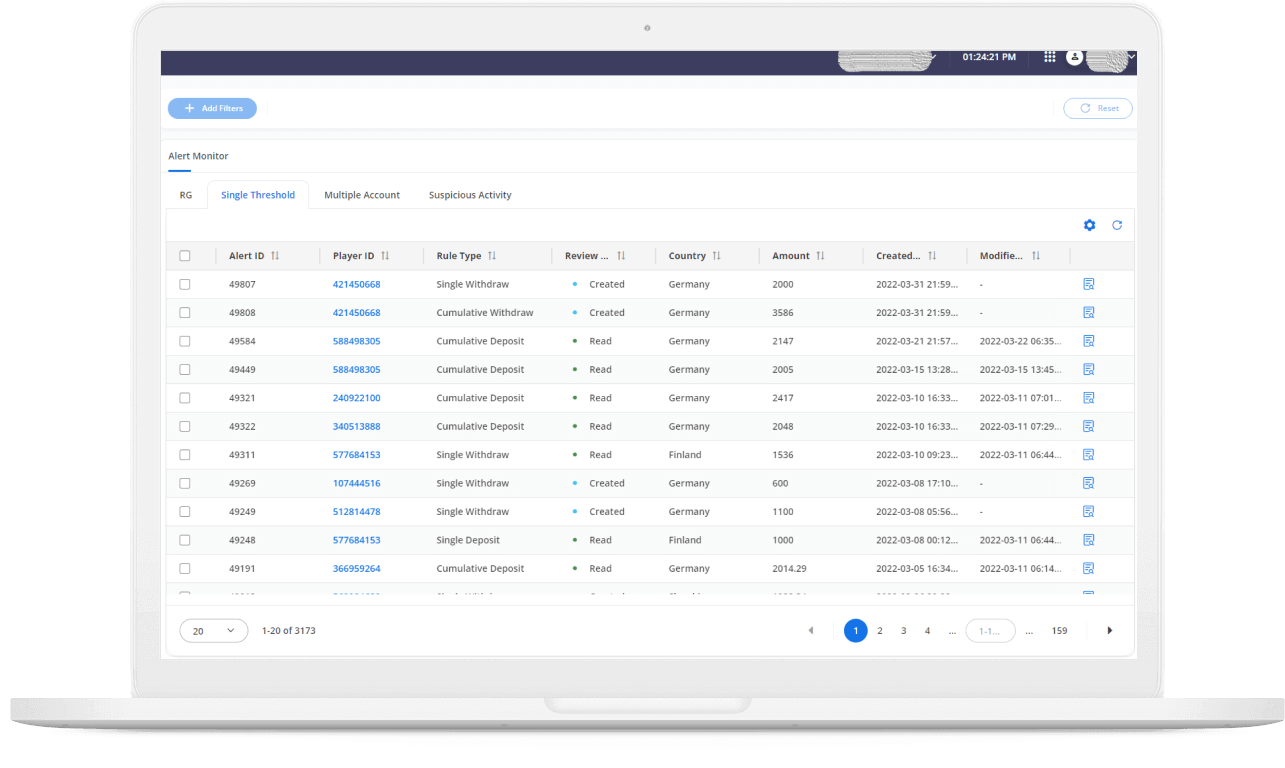Switch to the RG tab

(x=186, y=195)
